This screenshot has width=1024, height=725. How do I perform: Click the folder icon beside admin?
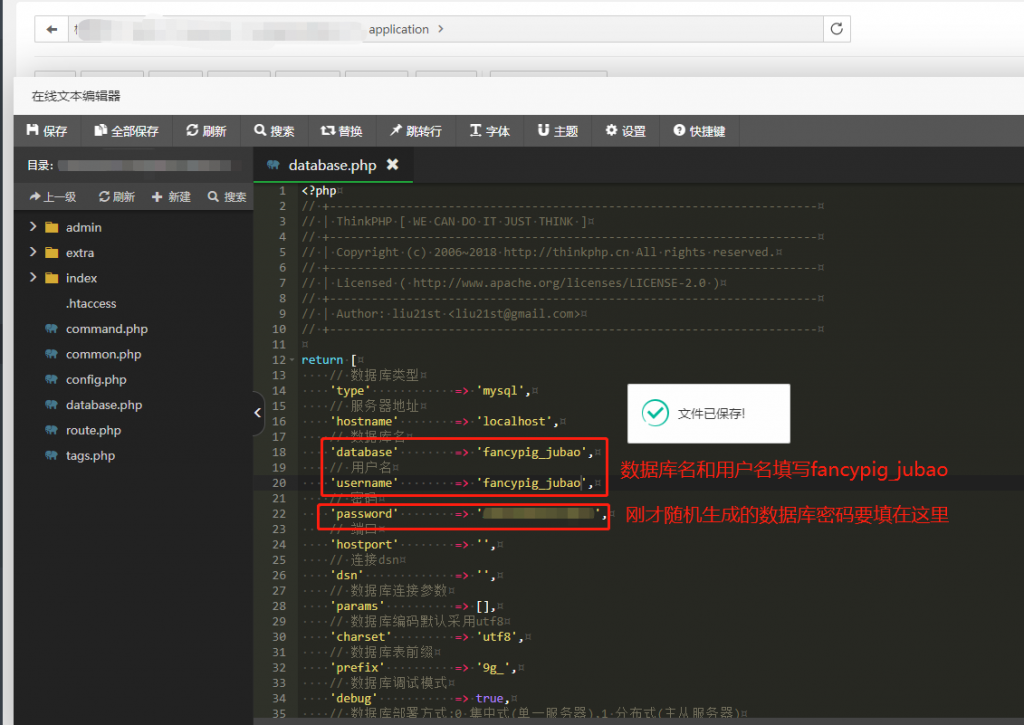coord(52,227)
